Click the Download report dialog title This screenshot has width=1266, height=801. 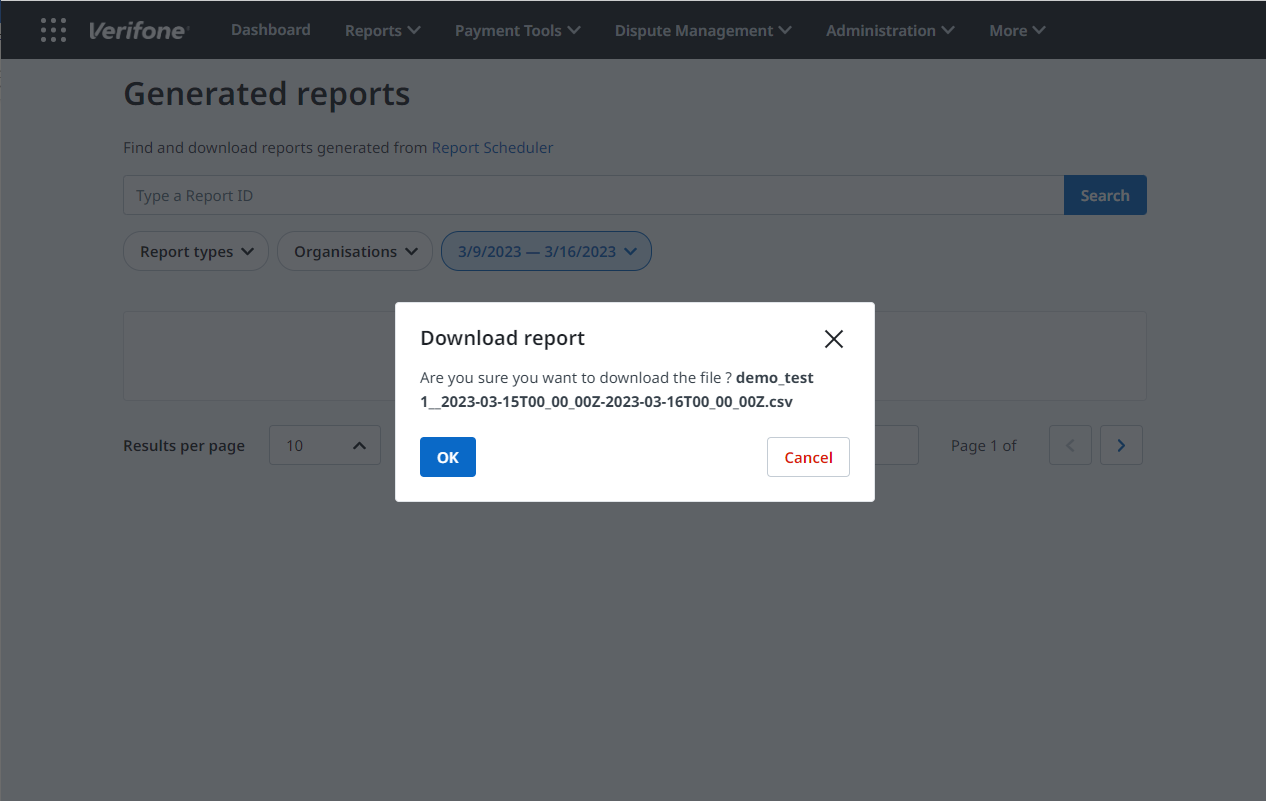coord(502,338)
